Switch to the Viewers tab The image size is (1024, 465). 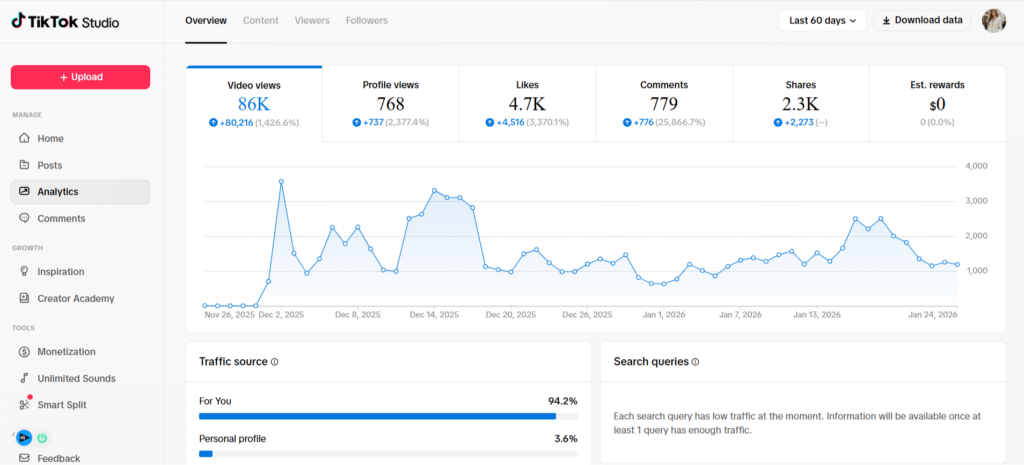click(x=312, y=20)
